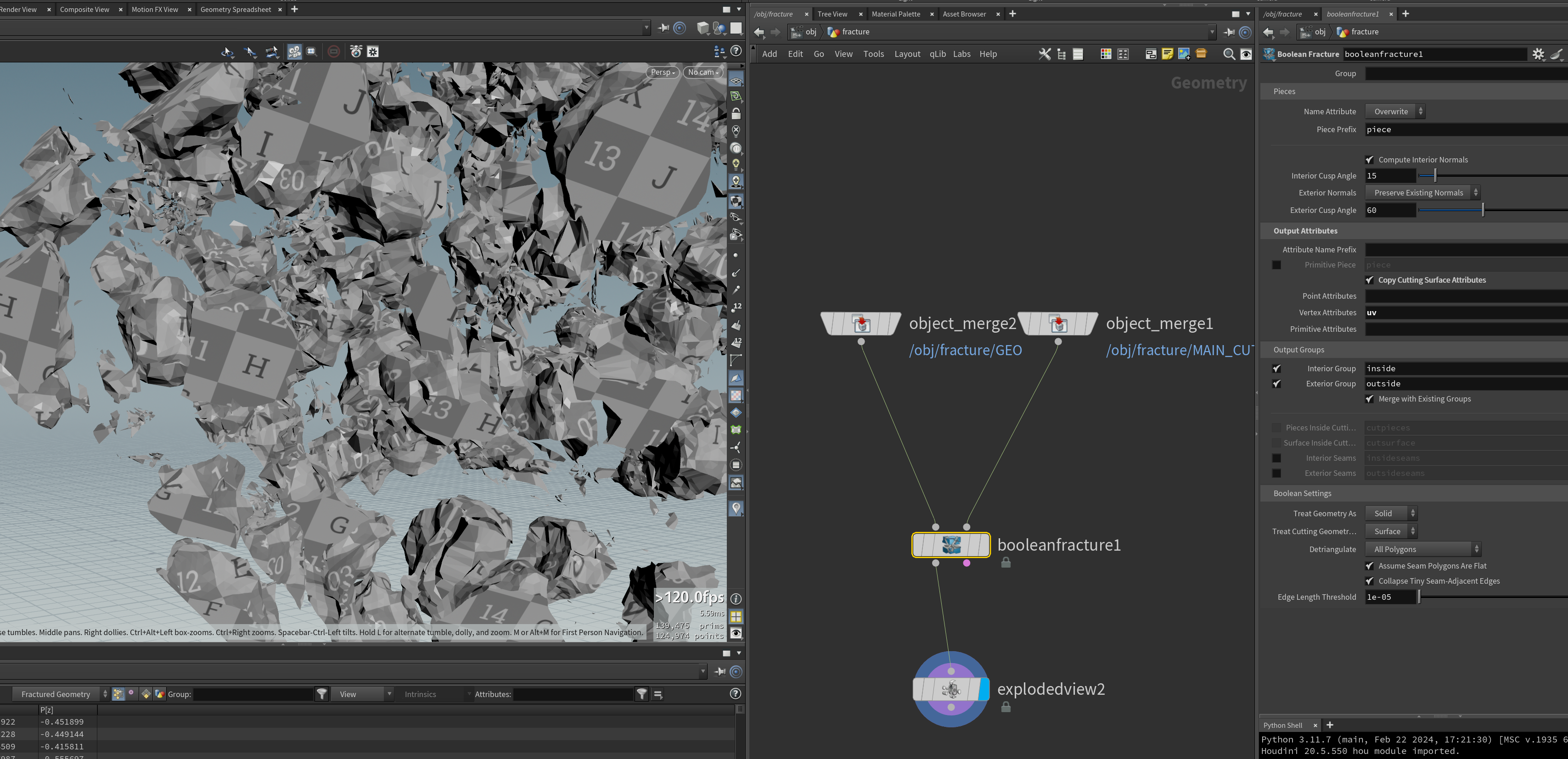Open the Layout menu

(x=907, y=54)
